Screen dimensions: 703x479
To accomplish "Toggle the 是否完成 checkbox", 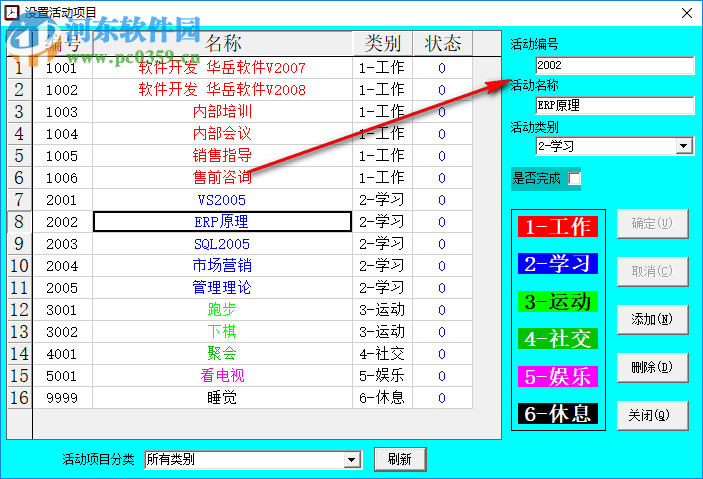I will point(574,179).
